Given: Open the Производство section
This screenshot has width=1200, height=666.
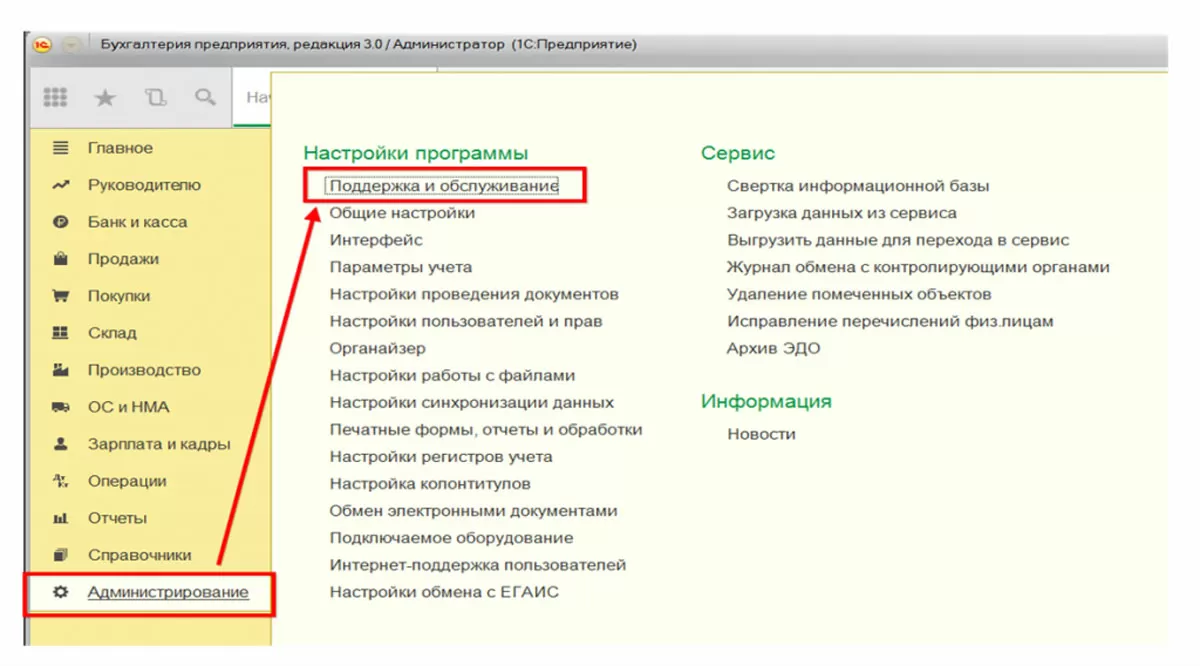Looking at the screenshot, I should [x=144, y=370].
